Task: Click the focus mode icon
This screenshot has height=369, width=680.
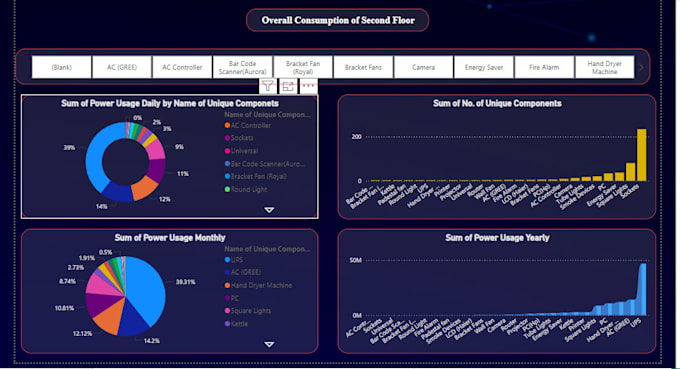Action: [288, 86]
